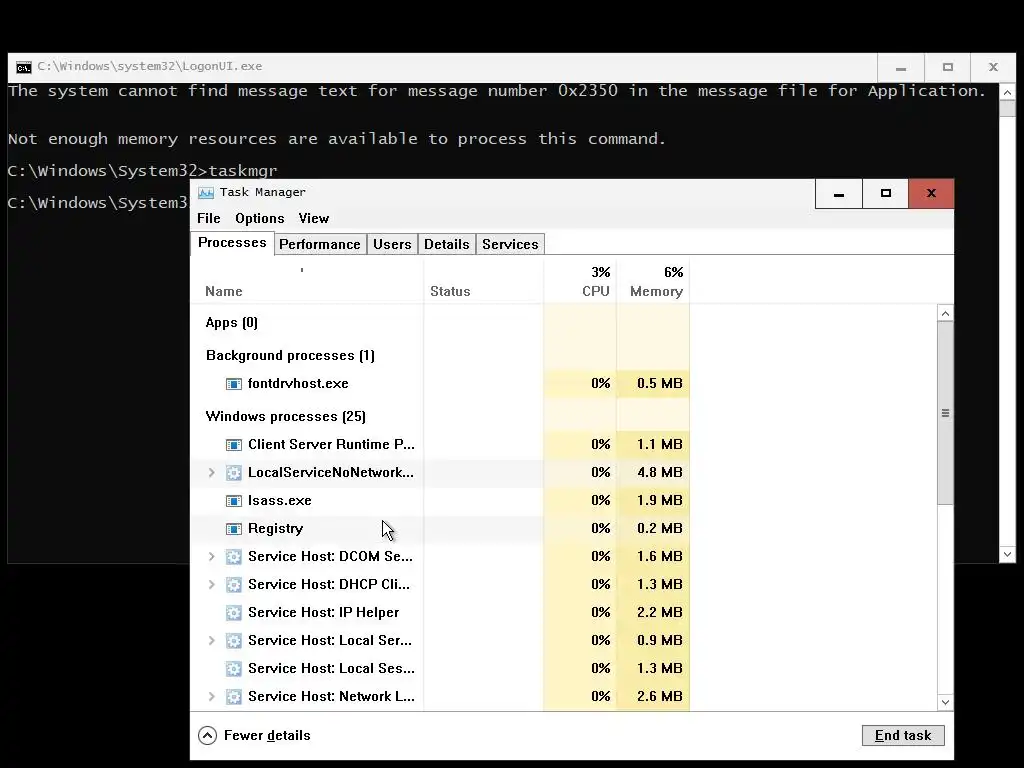
Task: Click the LocalServiceNoNetwork gear icon
Action: pos(233,473)
